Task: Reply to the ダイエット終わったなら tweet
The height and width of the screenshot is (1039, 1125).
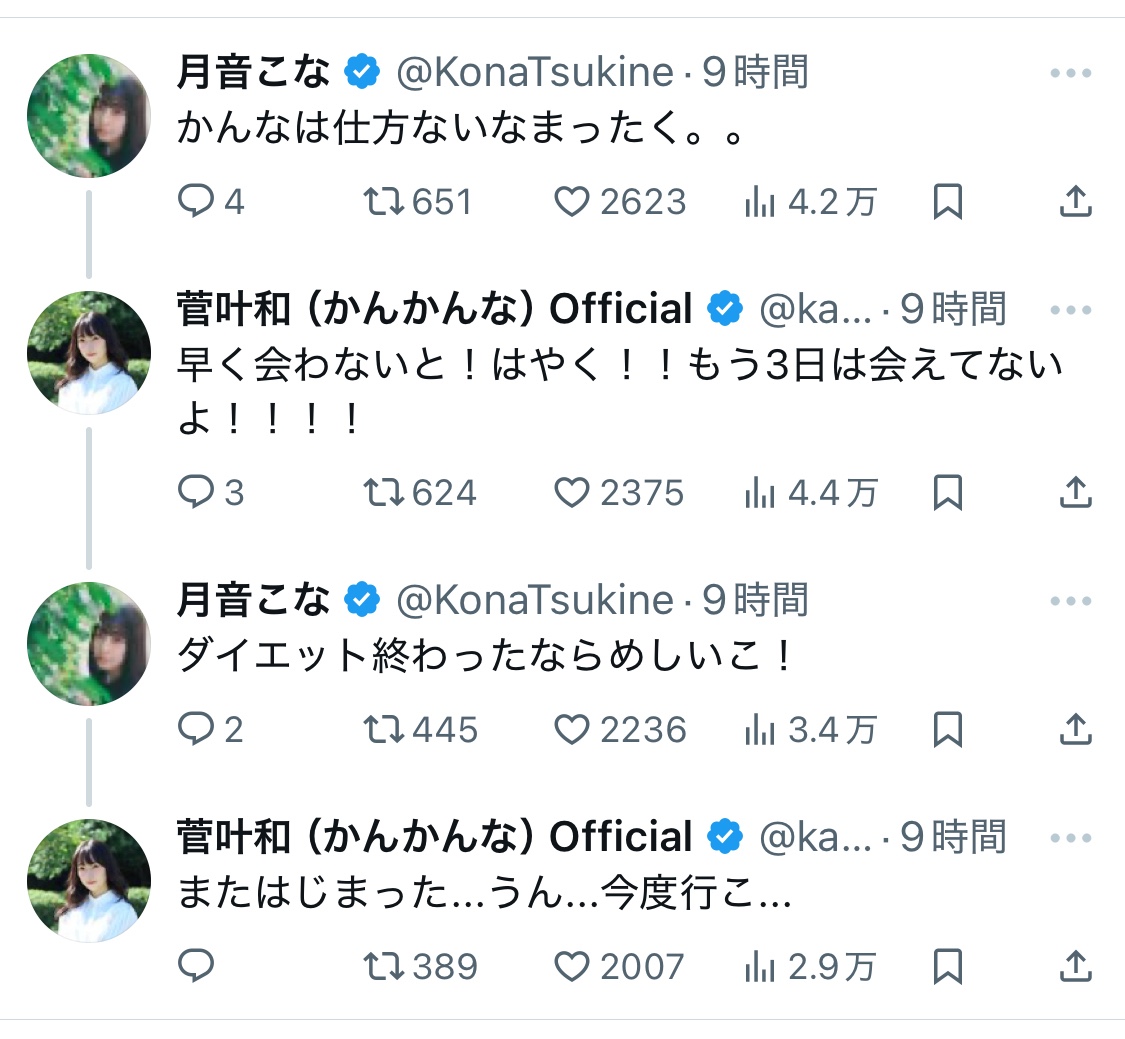Action: coord(197,730)
